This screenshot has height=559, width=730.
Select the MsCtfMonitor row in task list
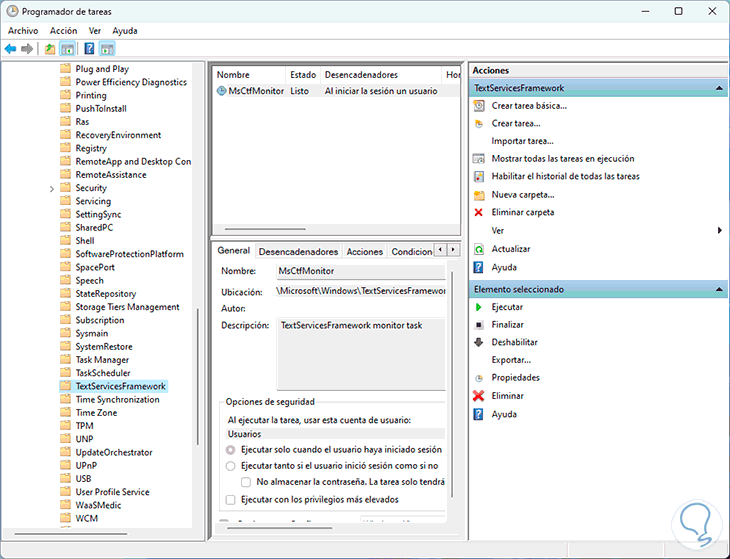336,91
